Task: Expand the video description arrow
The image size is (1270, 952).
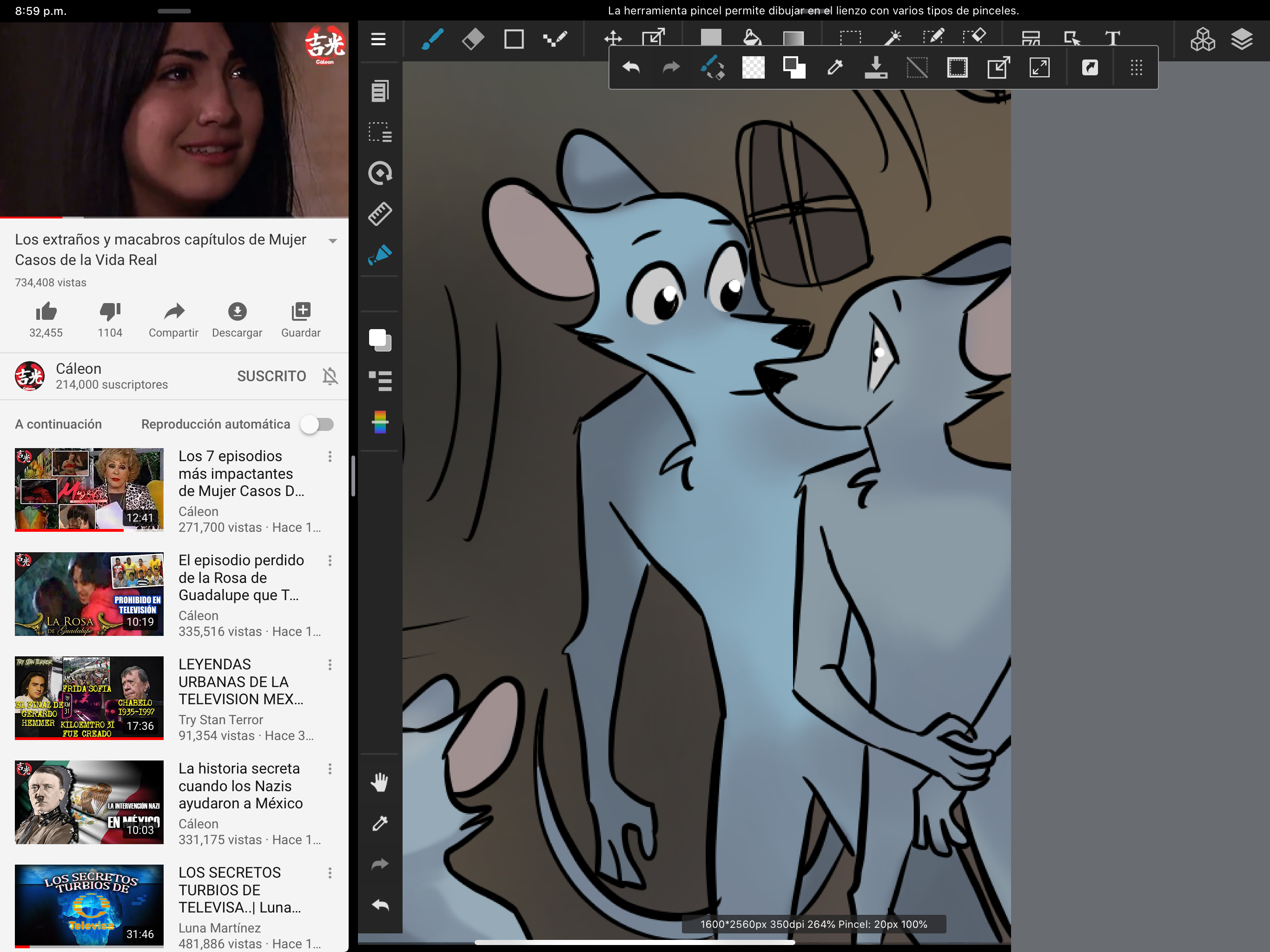Action: 332,241
